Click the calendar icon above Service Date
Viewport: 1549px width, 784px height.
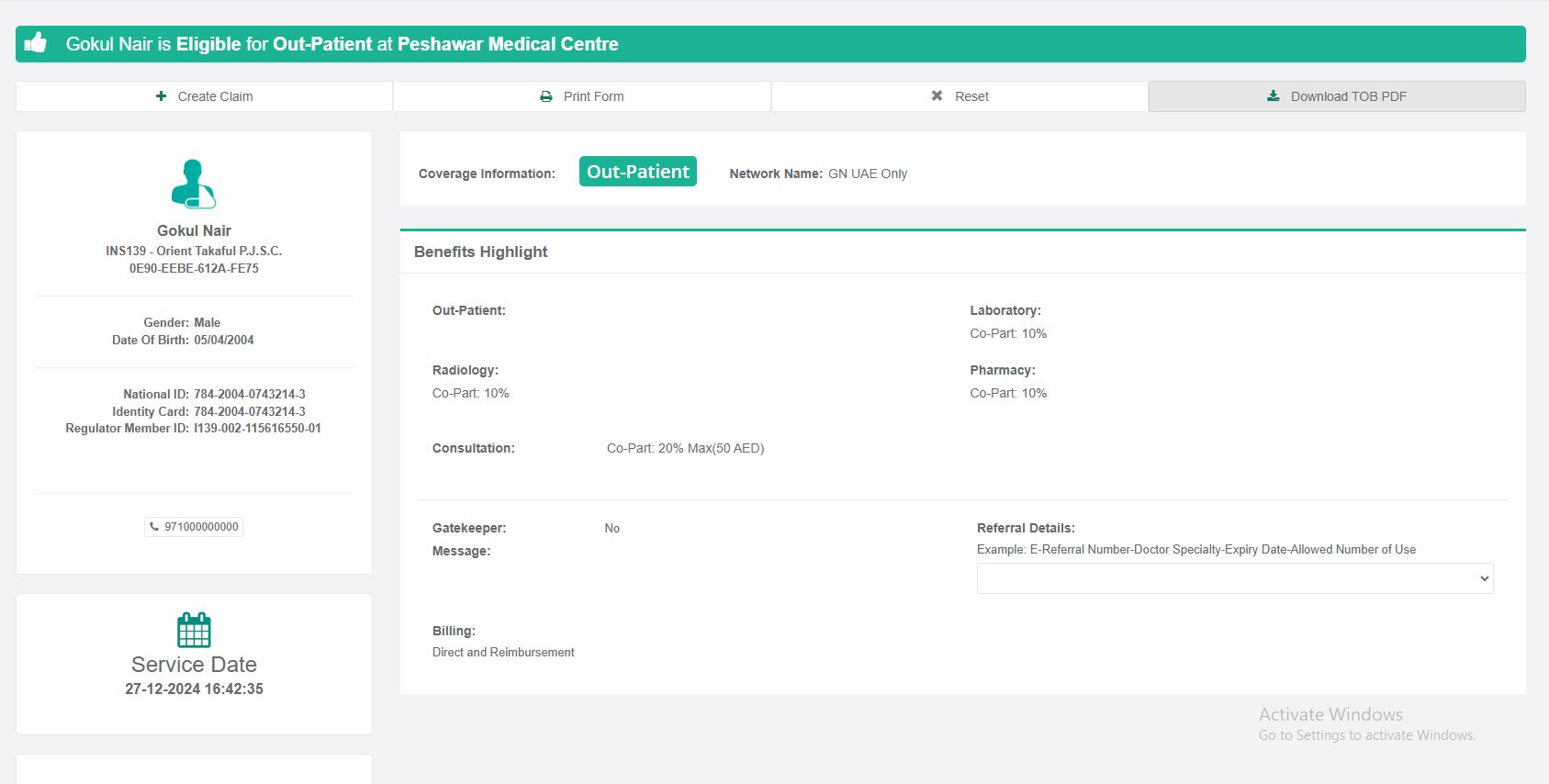click(194, 630)
